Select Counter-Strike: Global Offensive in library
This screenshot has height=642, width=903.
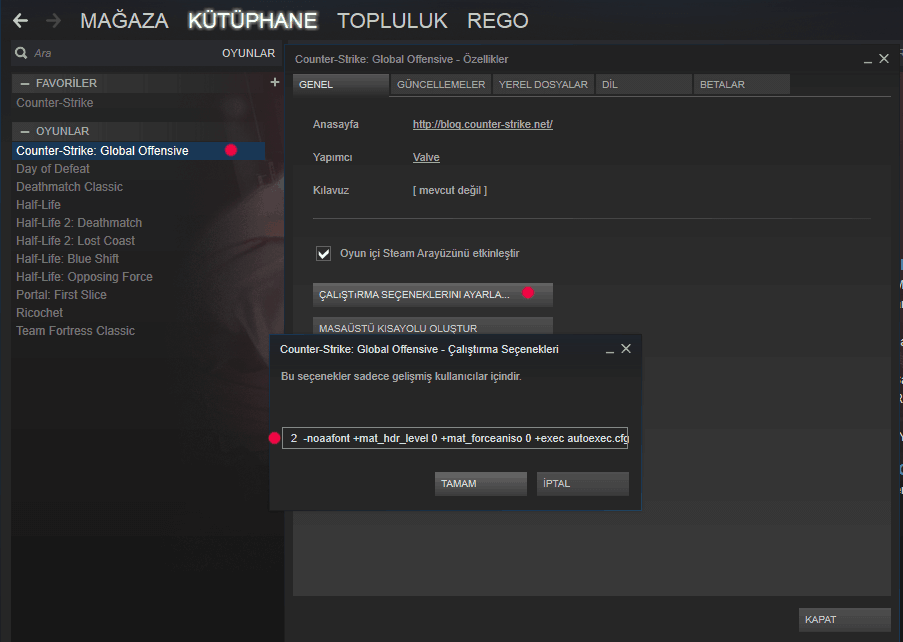138,151
